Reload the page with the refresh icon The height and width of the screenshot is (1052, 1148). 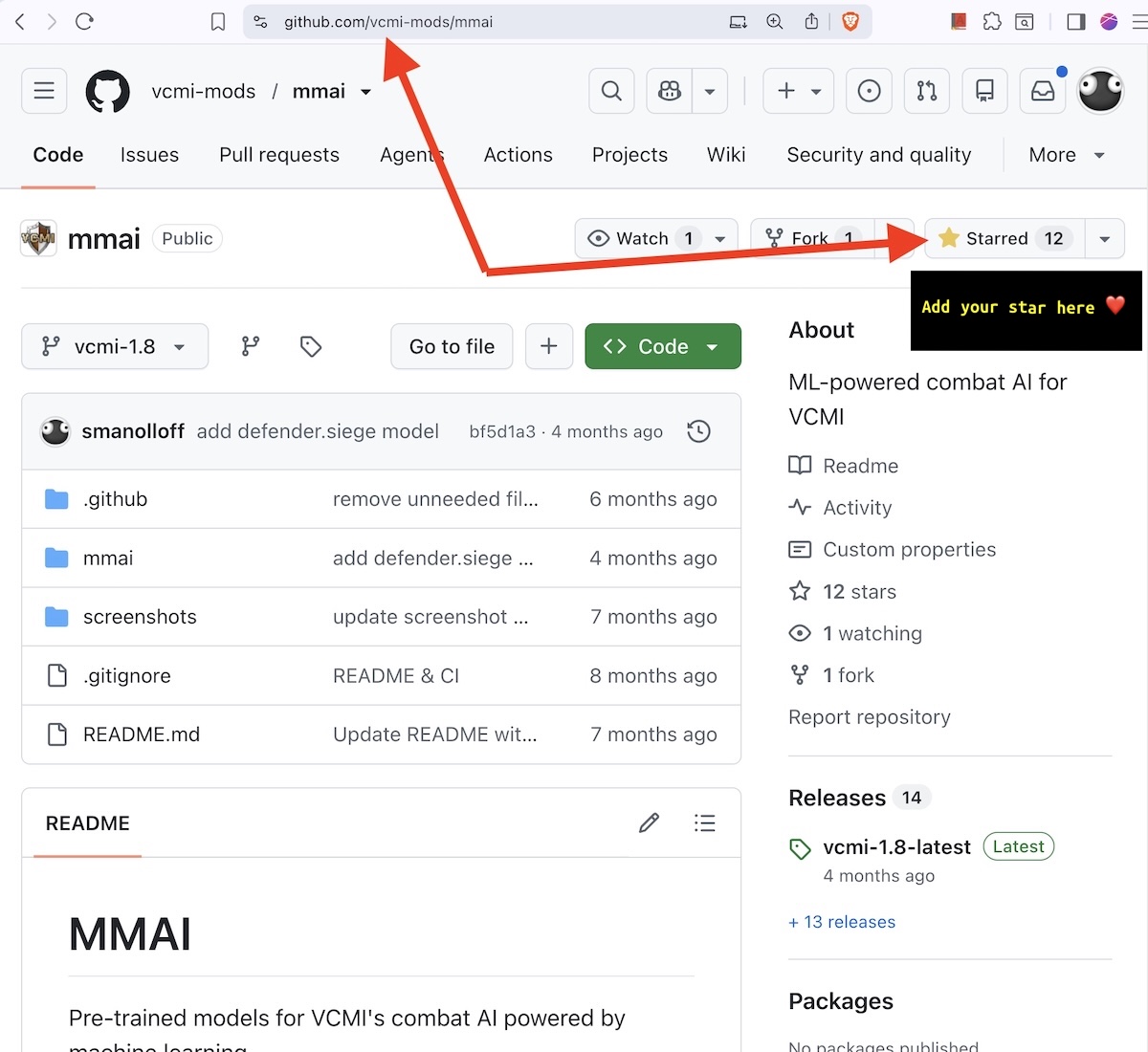84,21
